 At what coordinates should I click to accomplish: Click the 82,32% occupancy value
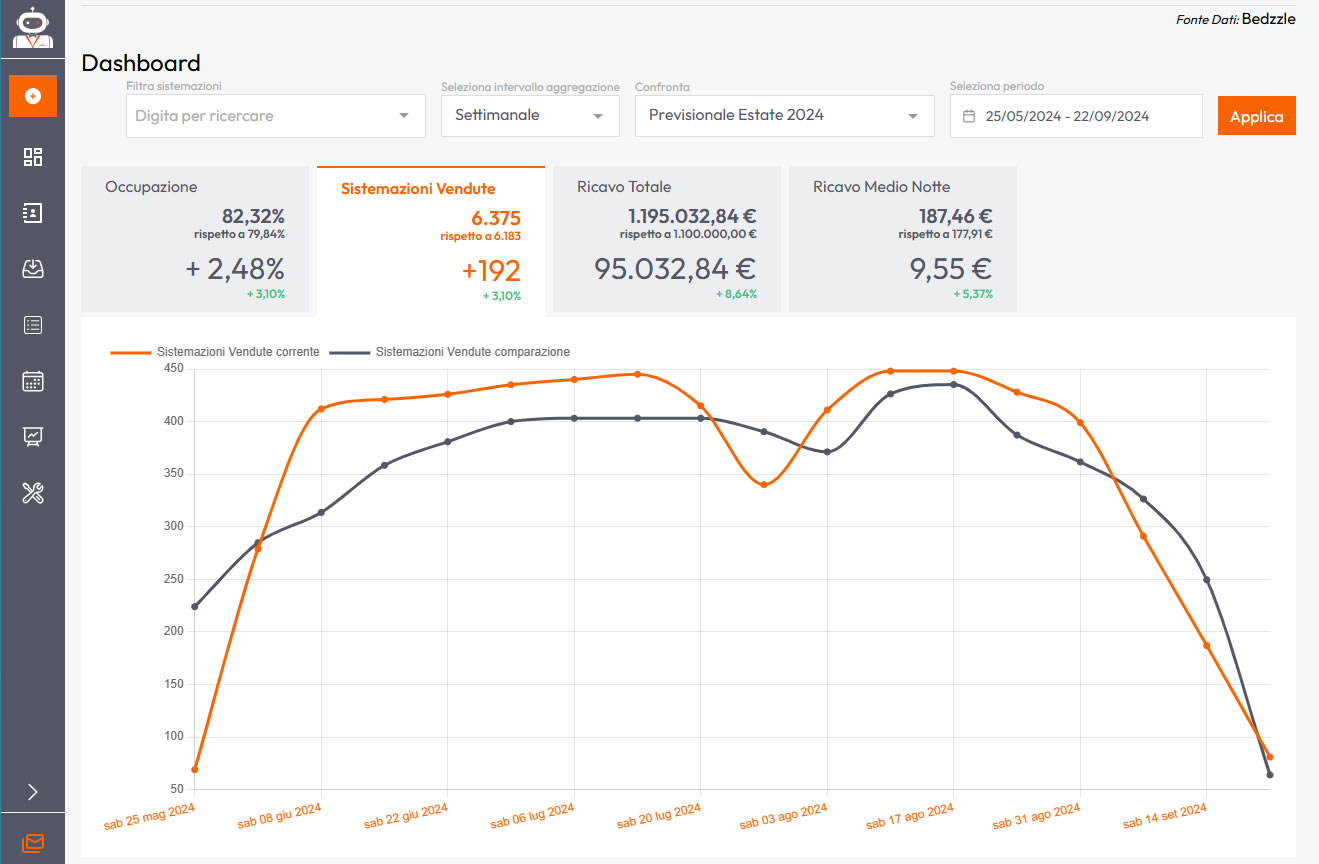coord(253,216)
